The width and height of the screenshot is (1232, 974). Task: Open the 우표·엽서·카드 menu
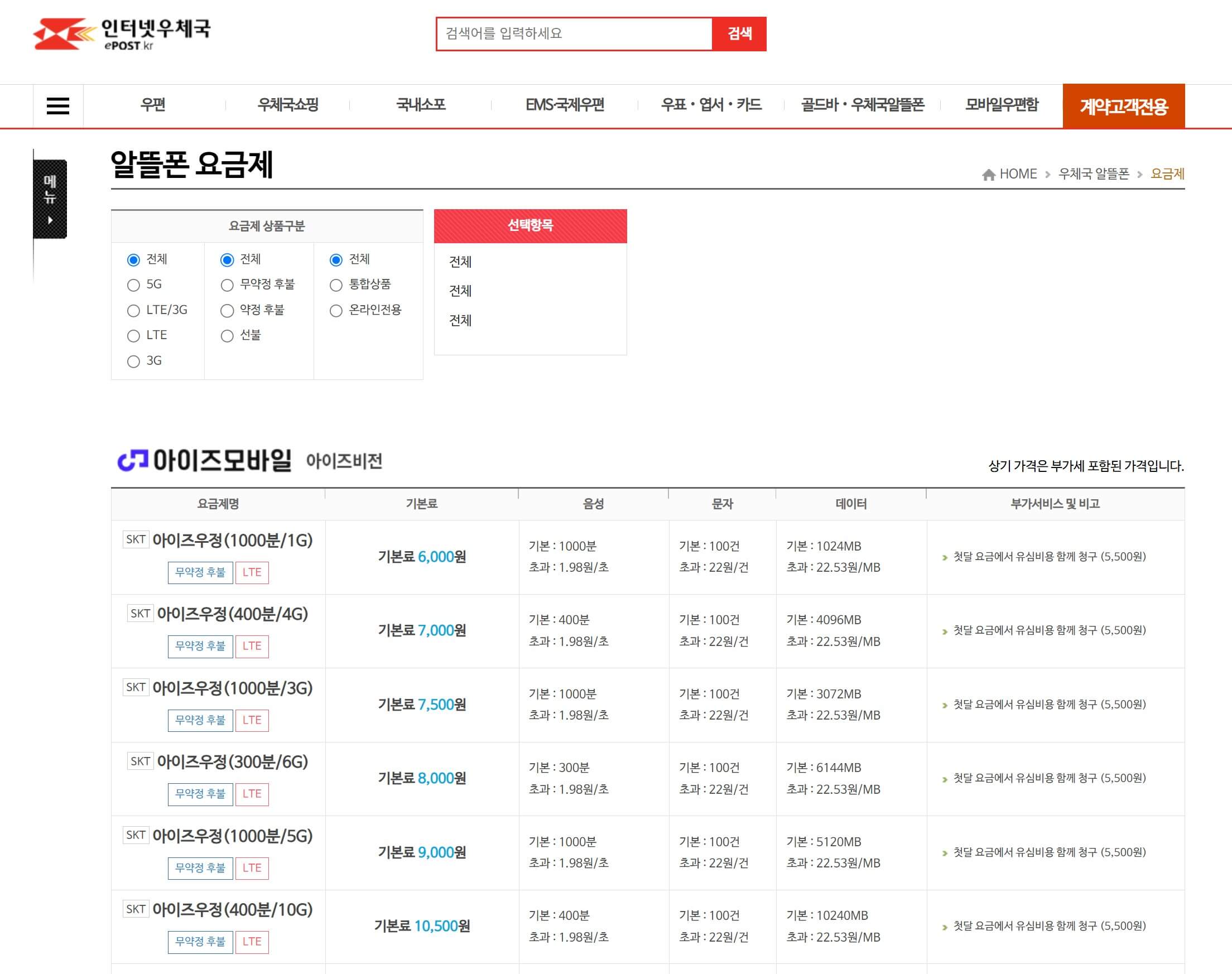[x=711, y=105]
